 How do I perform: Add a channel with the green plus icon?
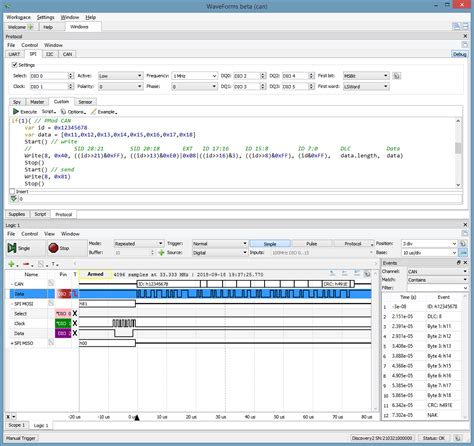coord(11,264)
